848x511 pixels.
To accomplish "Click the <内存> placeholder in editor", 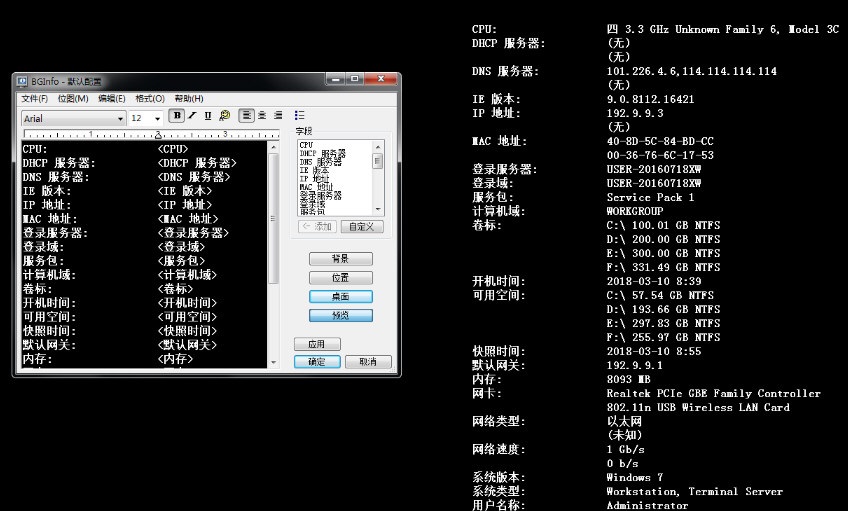I will [x=175, y=360].
